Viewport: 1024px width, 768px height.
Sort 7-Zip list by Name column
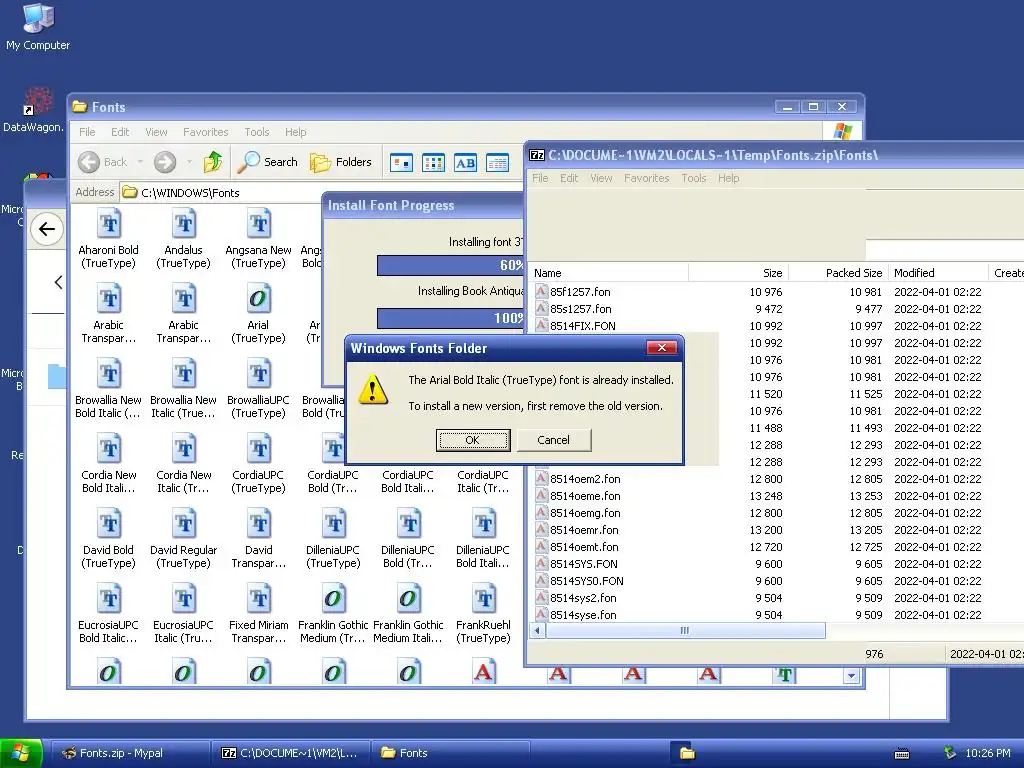609,273
